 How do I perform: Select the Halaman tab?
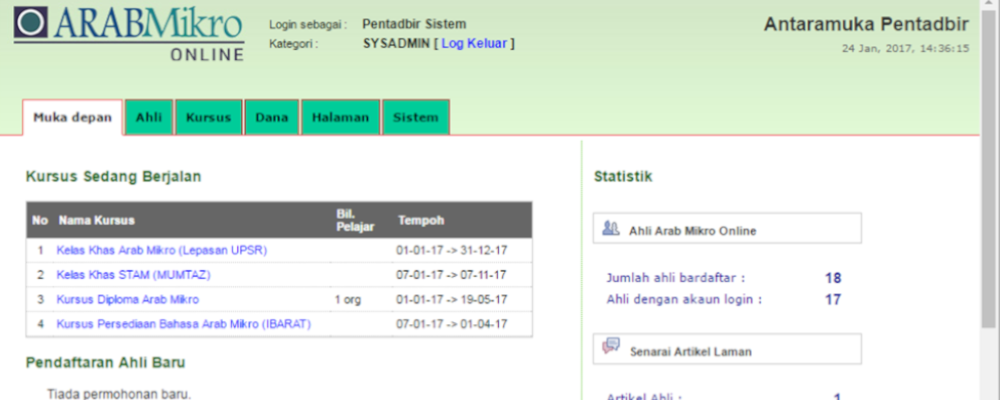[x=340, y=118]
